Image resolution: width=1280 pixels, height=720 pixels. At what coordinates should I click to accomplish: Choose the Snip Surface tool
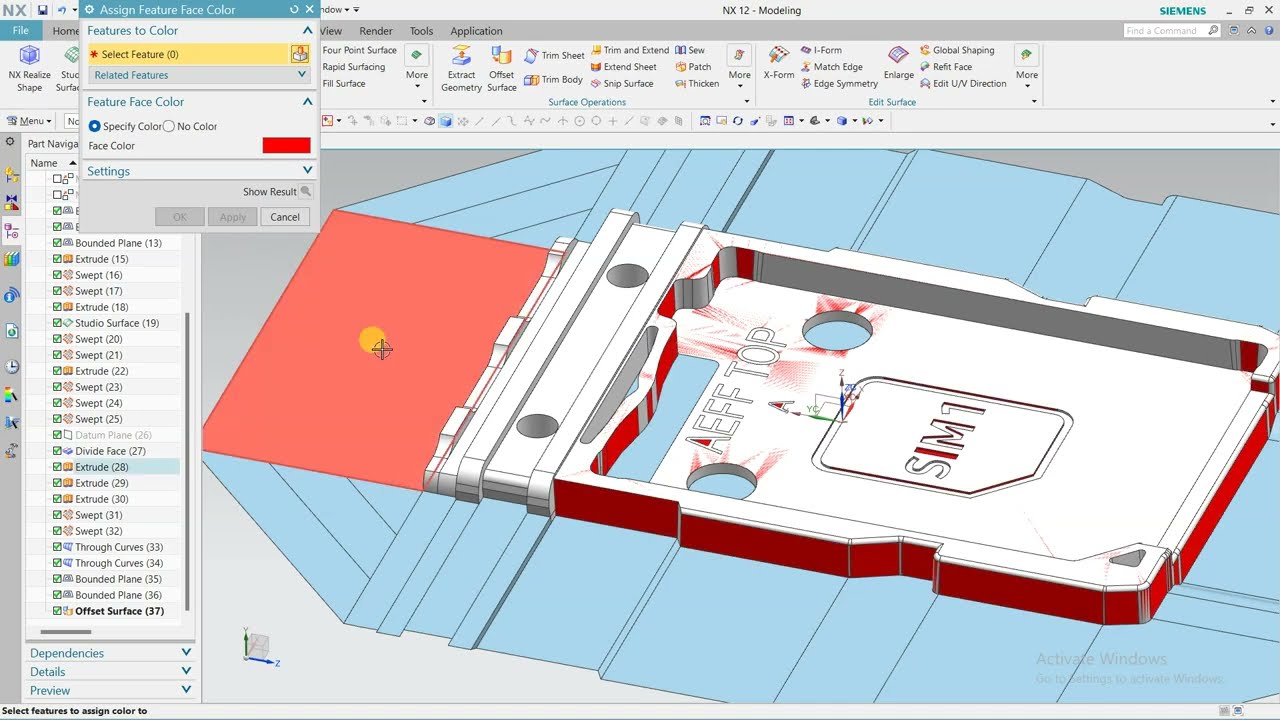(621, 84)
